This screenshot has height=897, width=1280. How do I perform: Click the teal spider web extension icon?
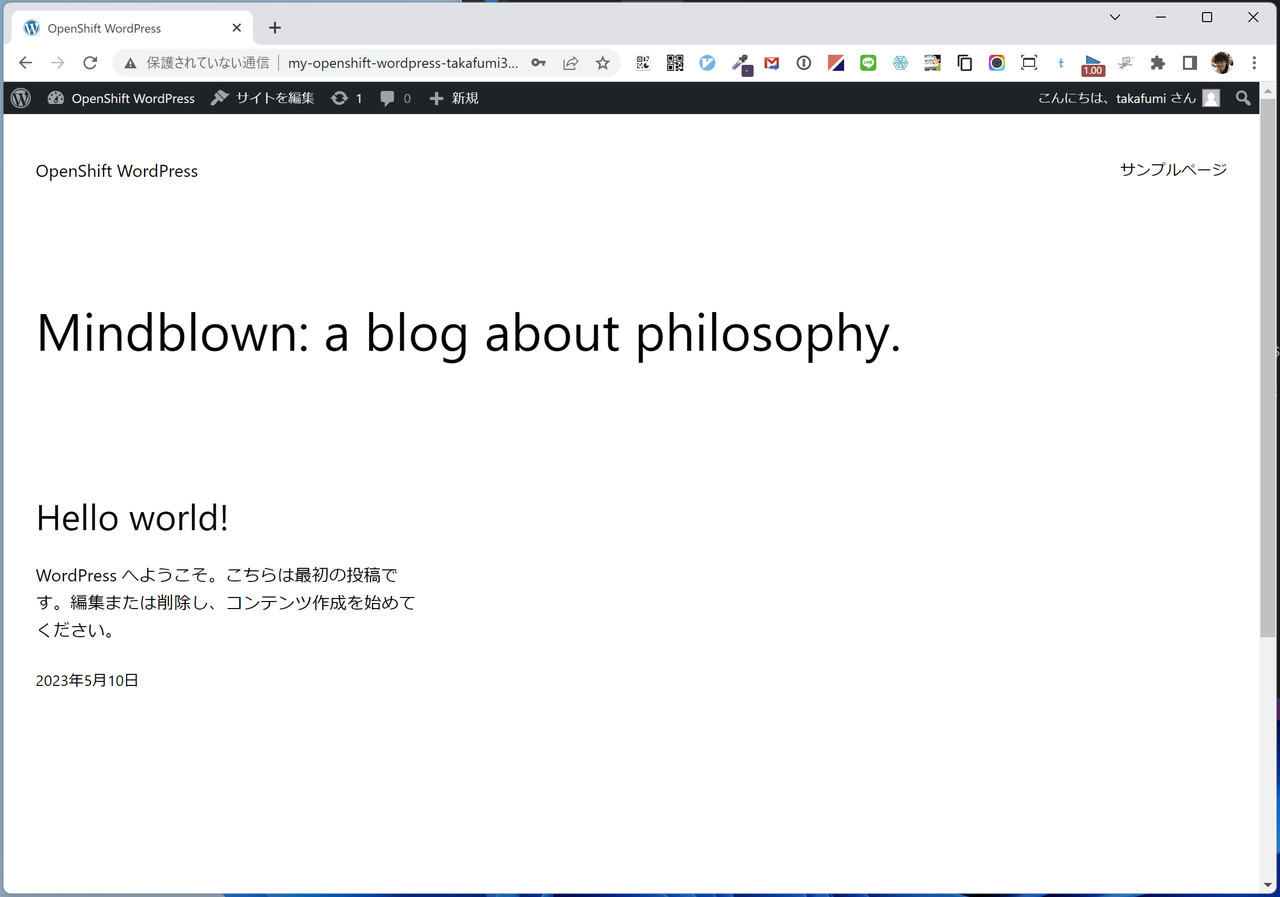[x=900, y=63]
